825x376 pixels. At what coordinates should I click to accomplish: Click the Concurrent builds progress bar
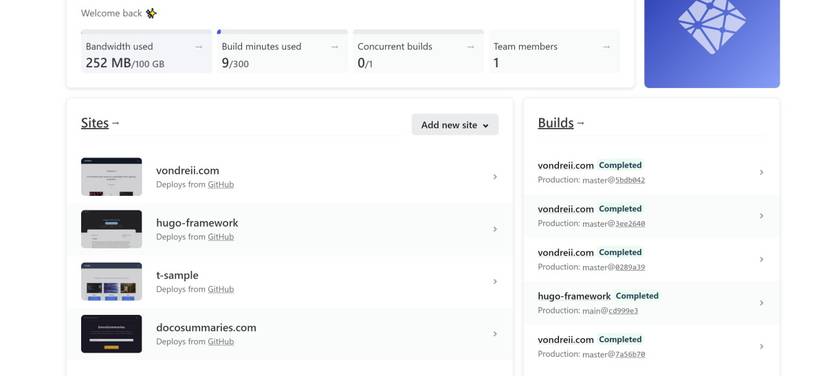click(x=418, y=32)
